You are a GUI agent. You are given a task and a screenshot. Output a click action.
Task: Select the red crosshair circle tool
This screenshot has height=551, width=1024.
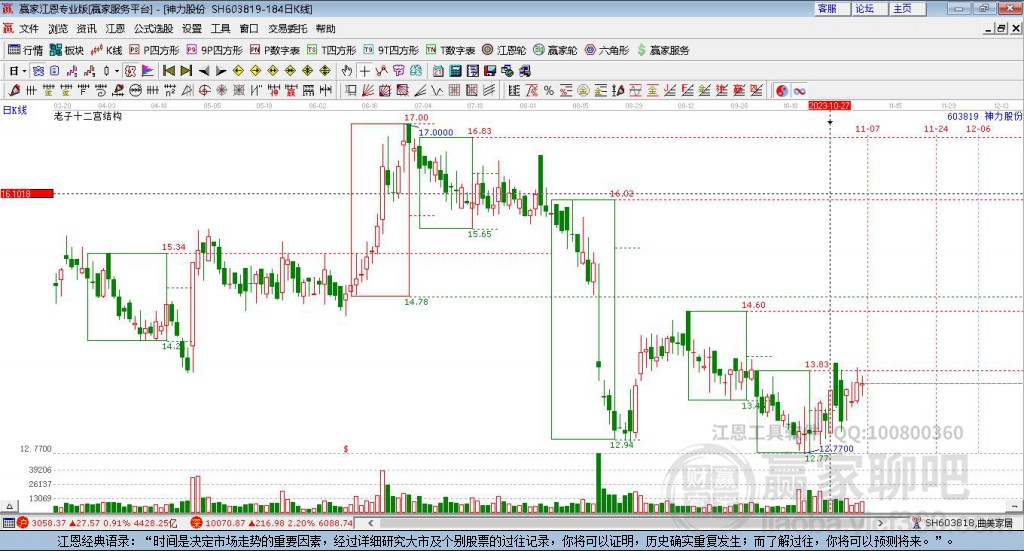(204, 91)
